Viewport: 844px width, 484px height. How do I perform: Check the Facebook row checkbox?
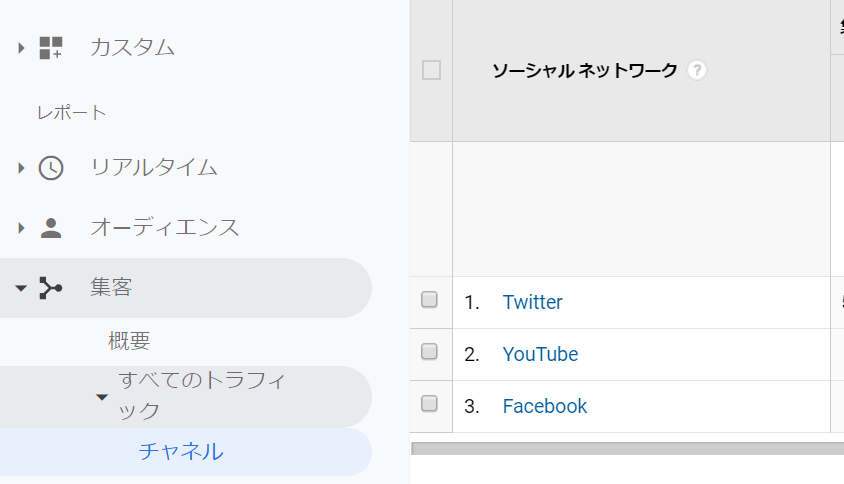429,403
